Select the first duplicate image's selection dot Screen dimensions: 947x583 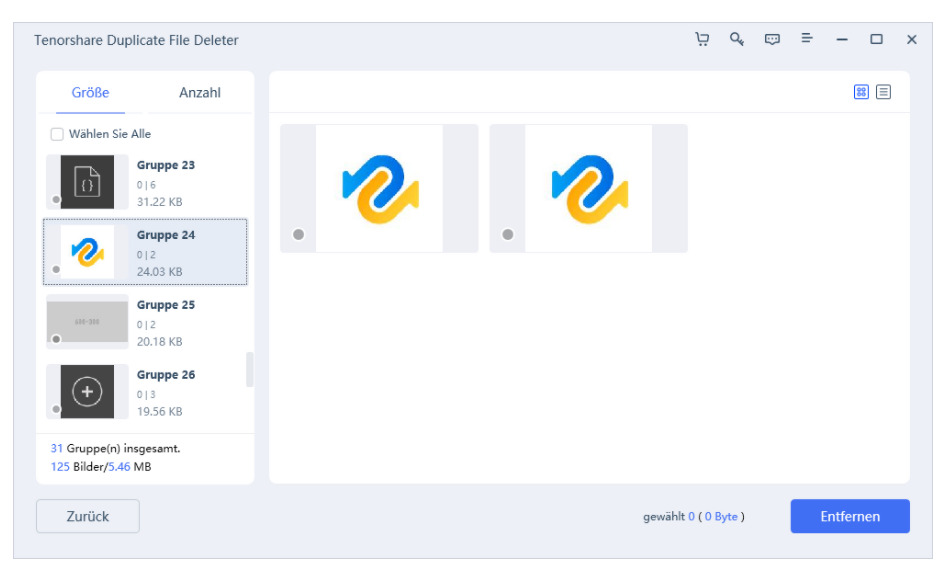pos(298,234)
